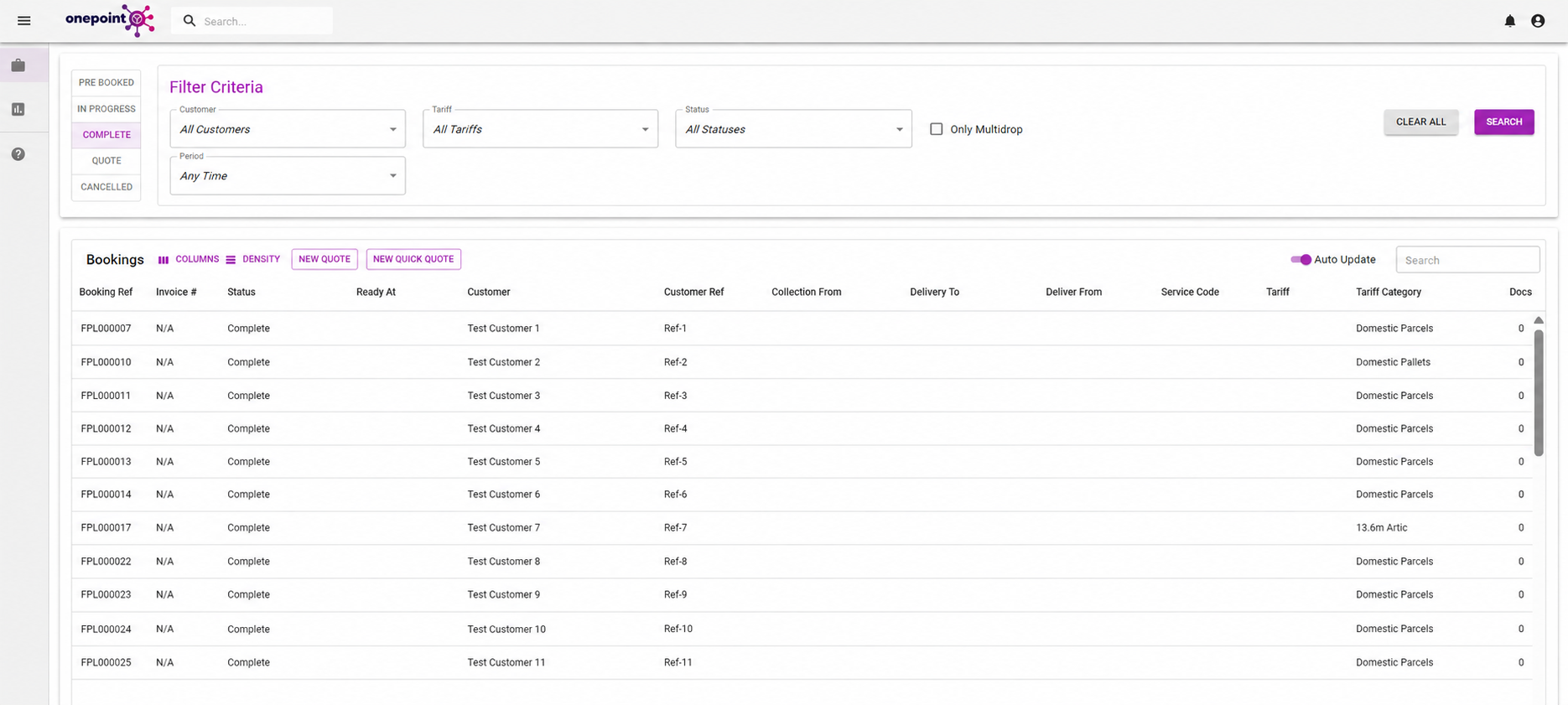The width and height of the screenshot is (1568, 705).
Task: Open the help question mark icon
Action: (18, 154)
